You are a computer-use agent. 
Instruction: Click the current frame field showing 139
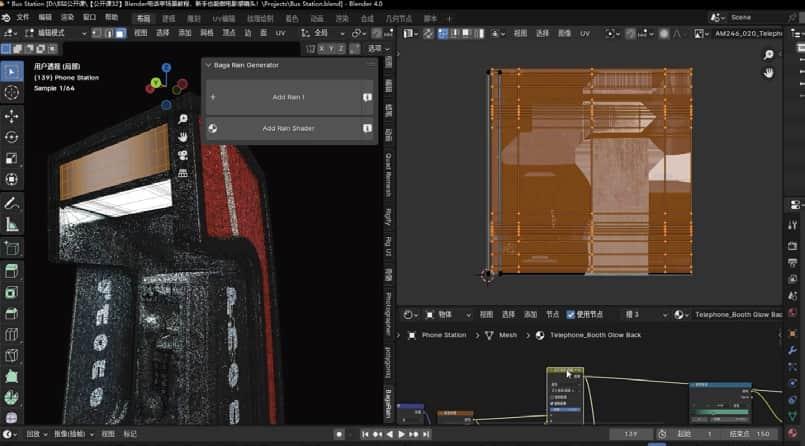click(x=631, y=434)
